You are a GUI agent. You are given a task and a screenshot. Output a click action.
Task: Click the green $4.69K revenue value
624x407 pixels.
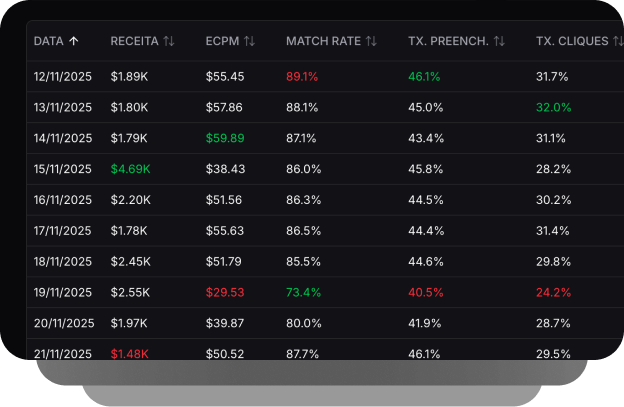130,169
